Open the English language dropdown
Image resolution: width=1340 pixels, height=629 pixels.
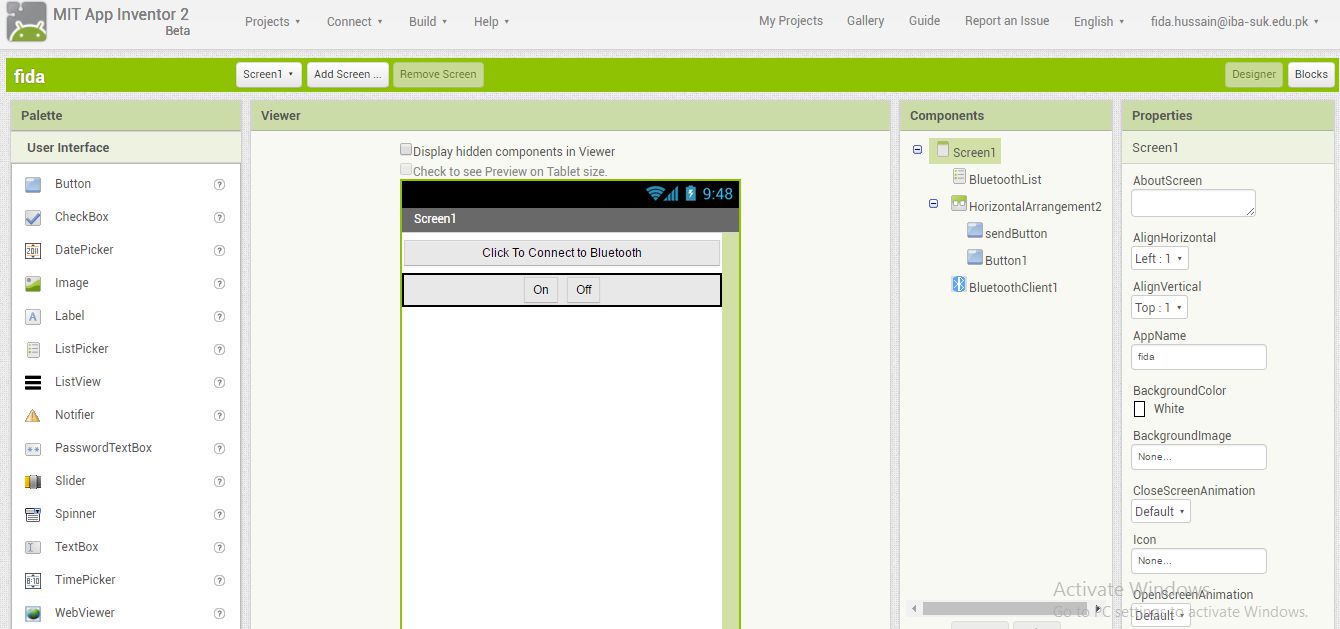tap(1099, 21)
